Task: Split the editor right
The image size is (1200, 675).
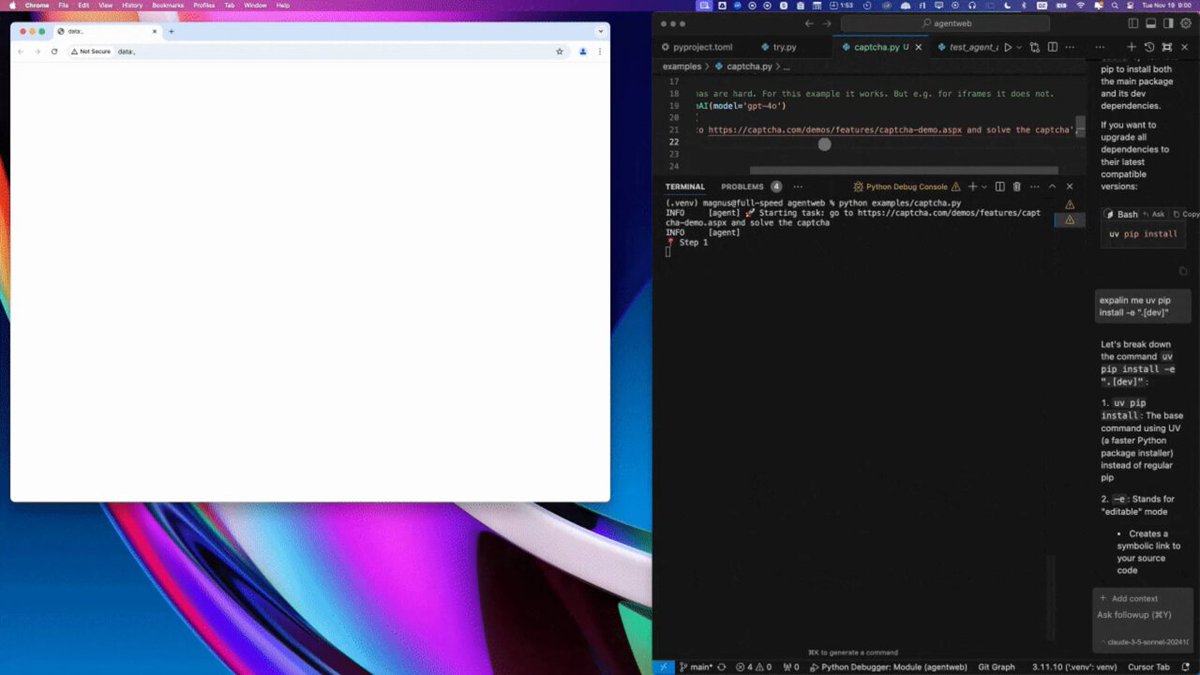Action: click(1053, 47)
